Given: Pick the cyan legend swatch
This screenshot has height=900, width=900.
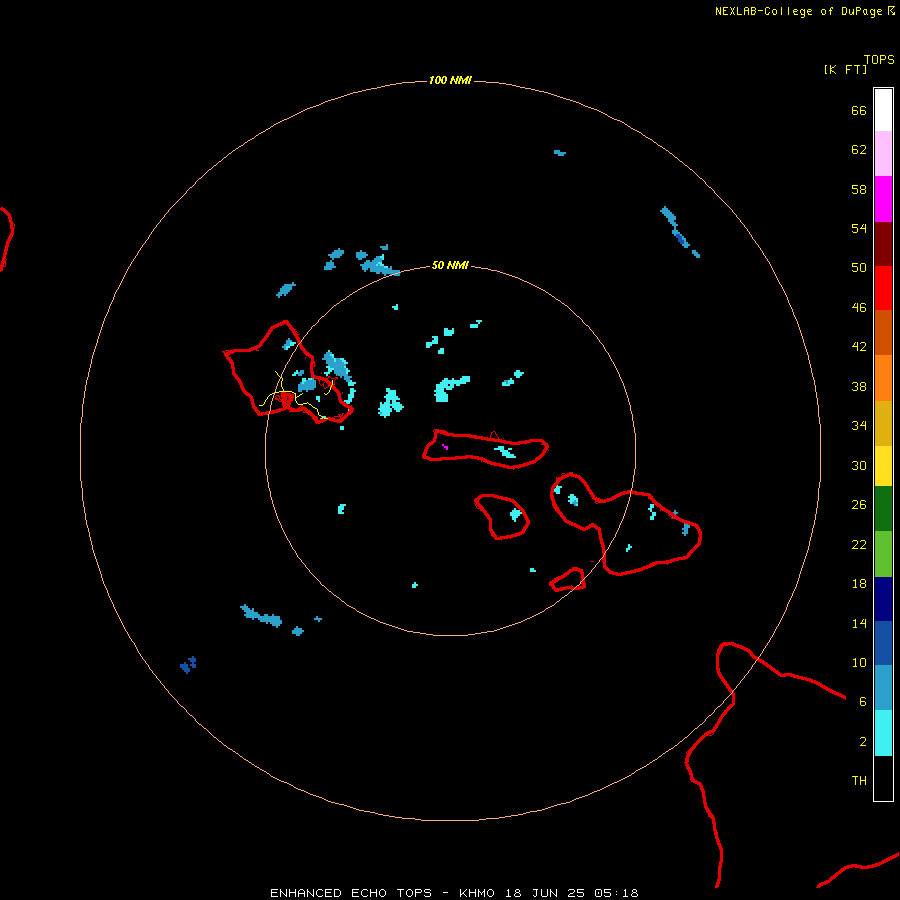Looking at the screenshot, I should pos(883,733).
